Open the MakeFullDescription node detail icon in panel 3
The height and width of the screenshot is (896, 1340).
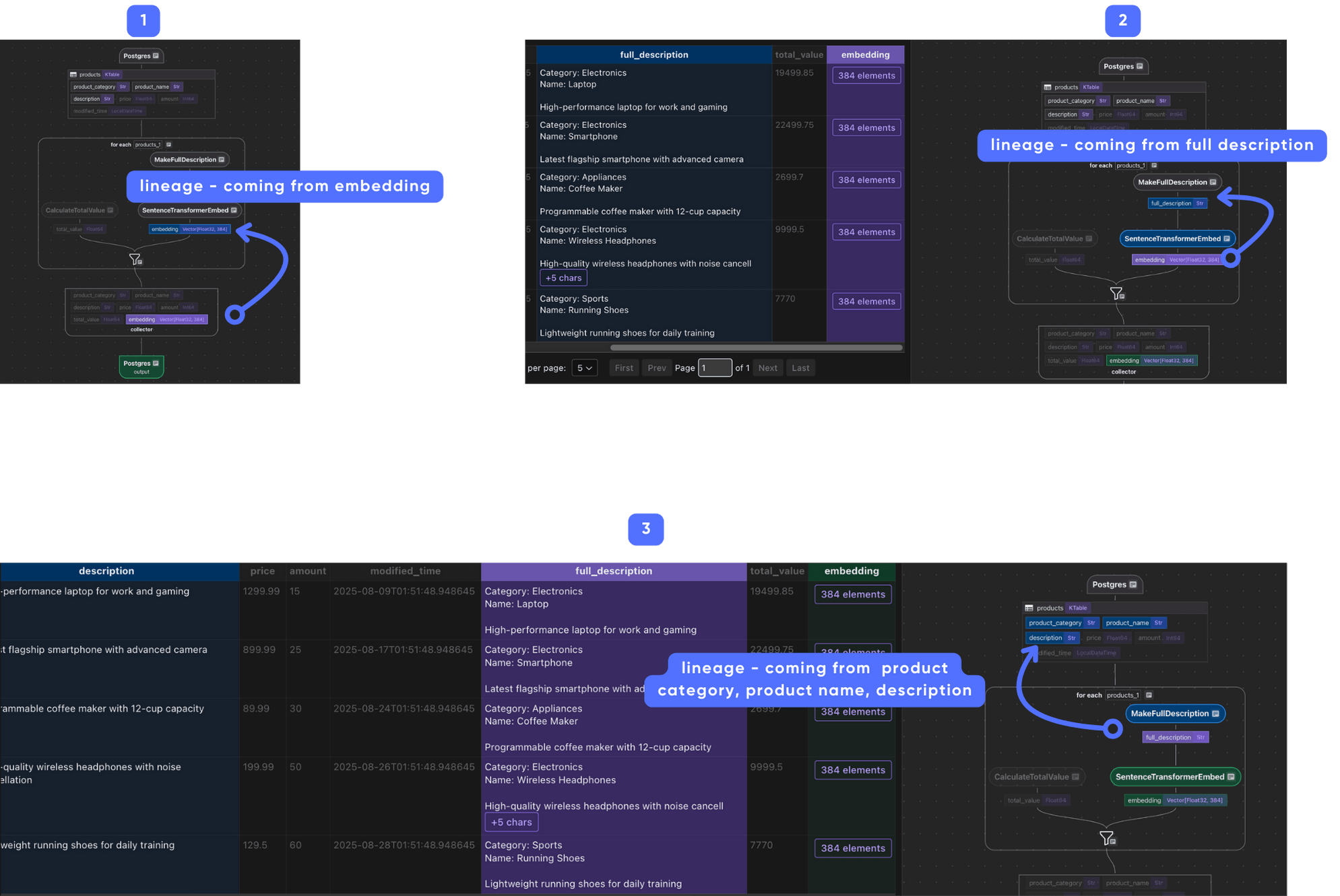point(1215,713)
